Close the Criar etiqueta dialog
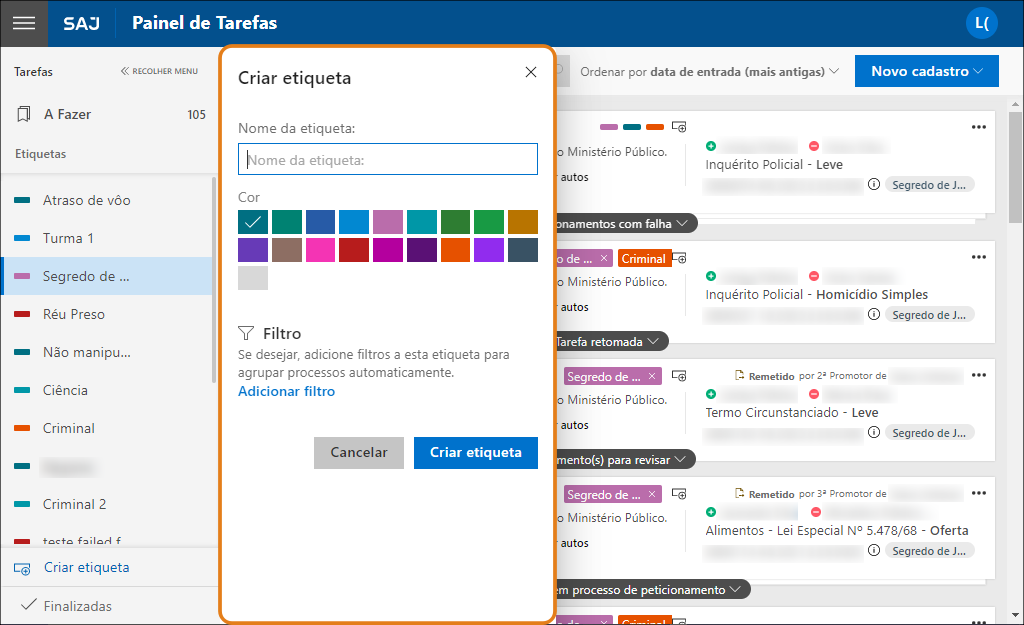Image resolution: width=1024 pixels, height=625 pixels. click(x=531, y=72)
